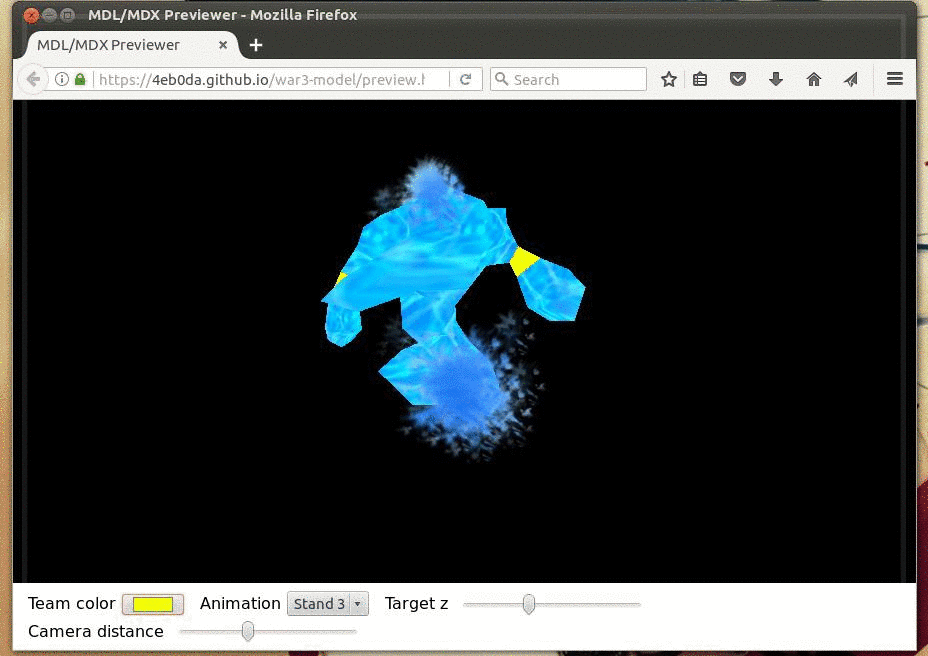Click the Camera distance slider
The image size is (928, 656).
[268, 631]
